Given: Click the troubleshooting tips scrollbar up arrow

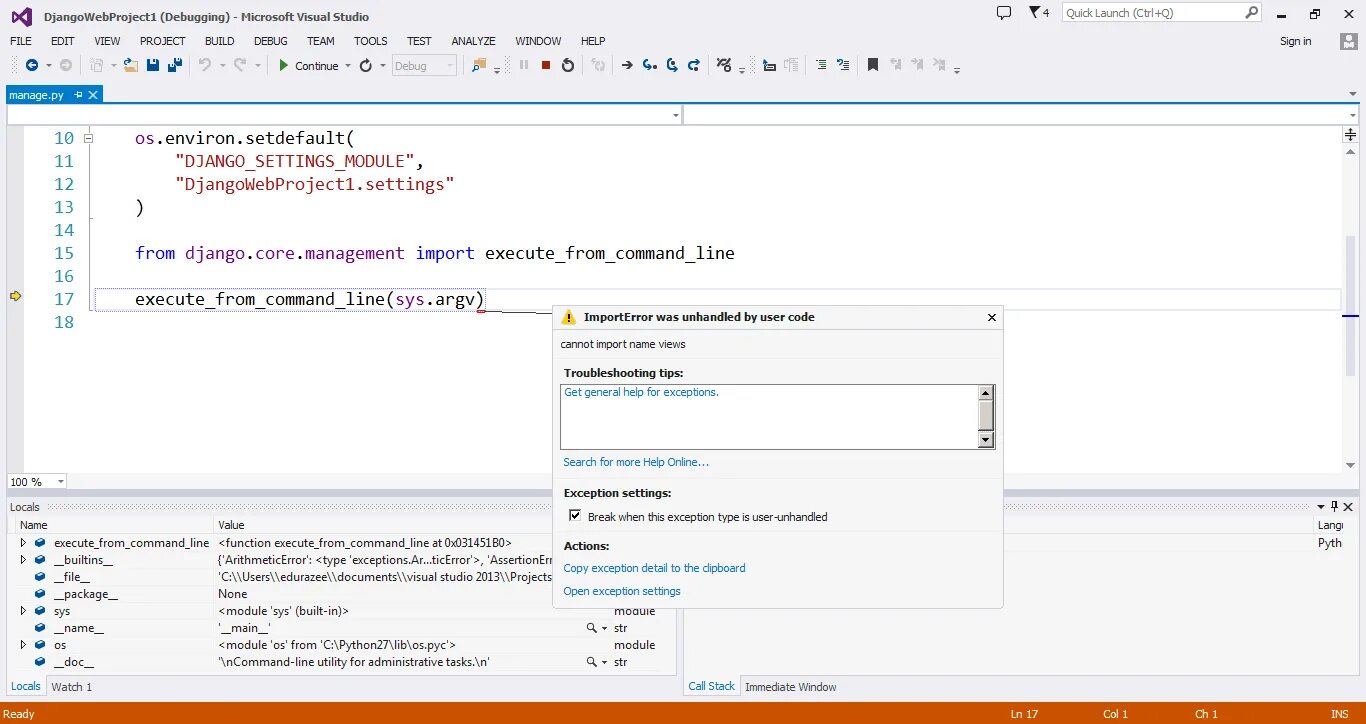Looking at the screenshot, I should pyautogui.click(x=986, y=393).
